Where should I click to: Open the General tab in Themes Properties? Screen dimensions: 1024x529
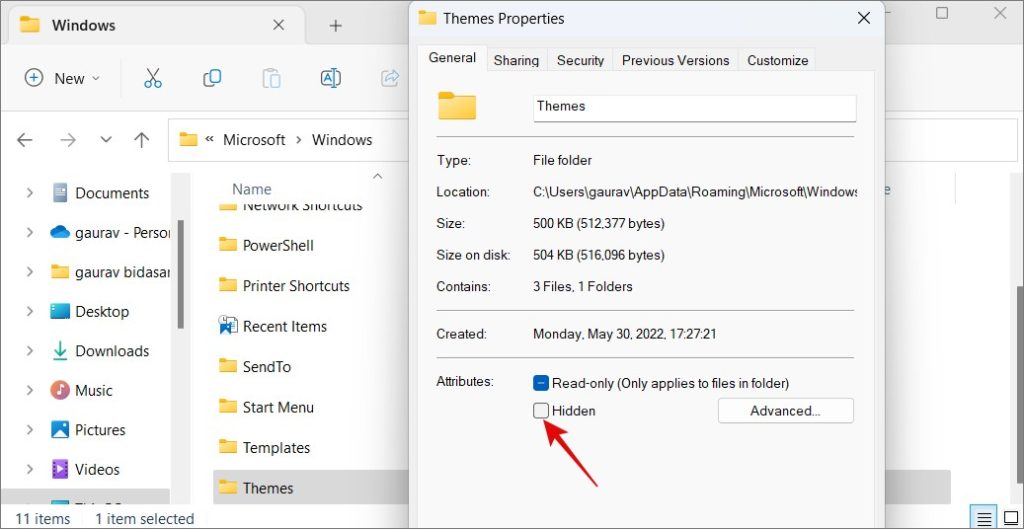click(x=452, y=58)
